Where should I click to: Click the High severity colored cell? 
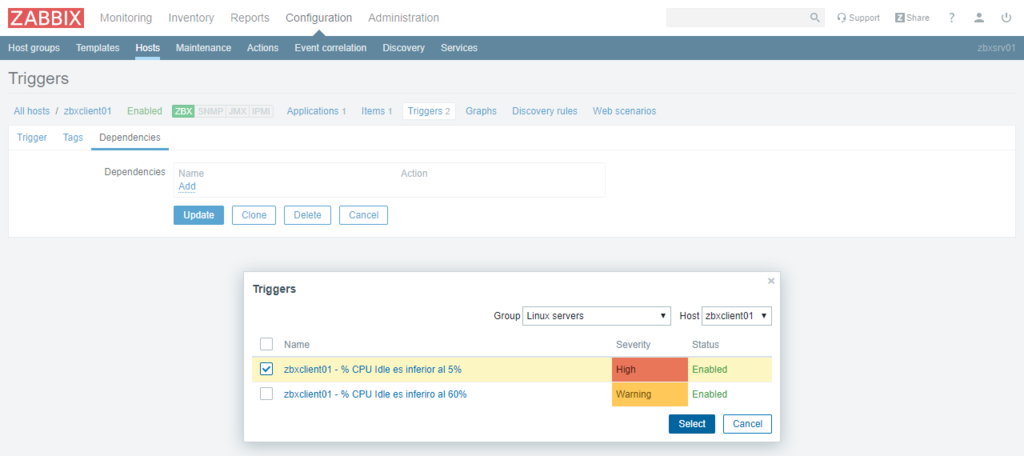coord(649,369)
